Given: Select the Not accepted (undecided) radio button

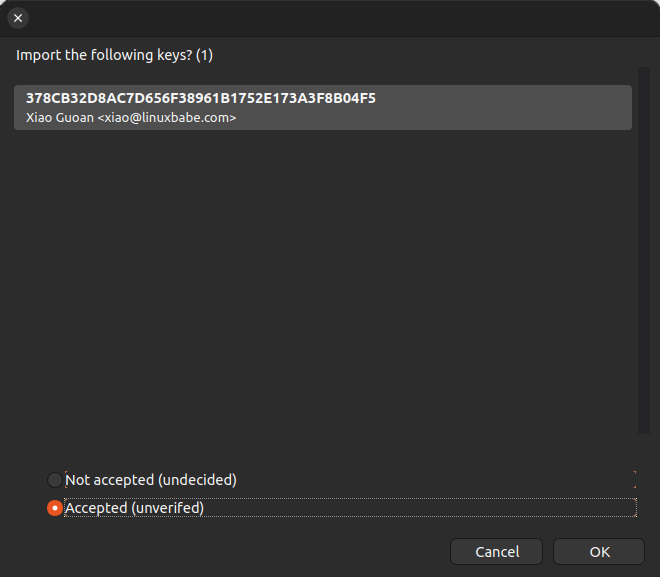Looking at the screenshot, I should click(55, 480).
